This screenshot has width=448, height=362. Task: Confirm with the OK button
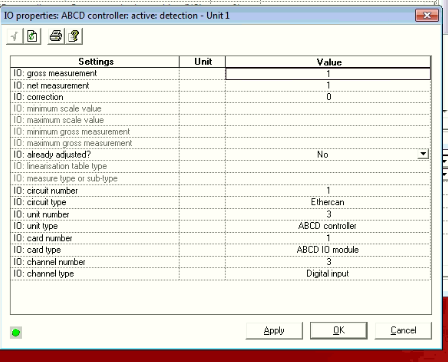(x=339, y=330)
